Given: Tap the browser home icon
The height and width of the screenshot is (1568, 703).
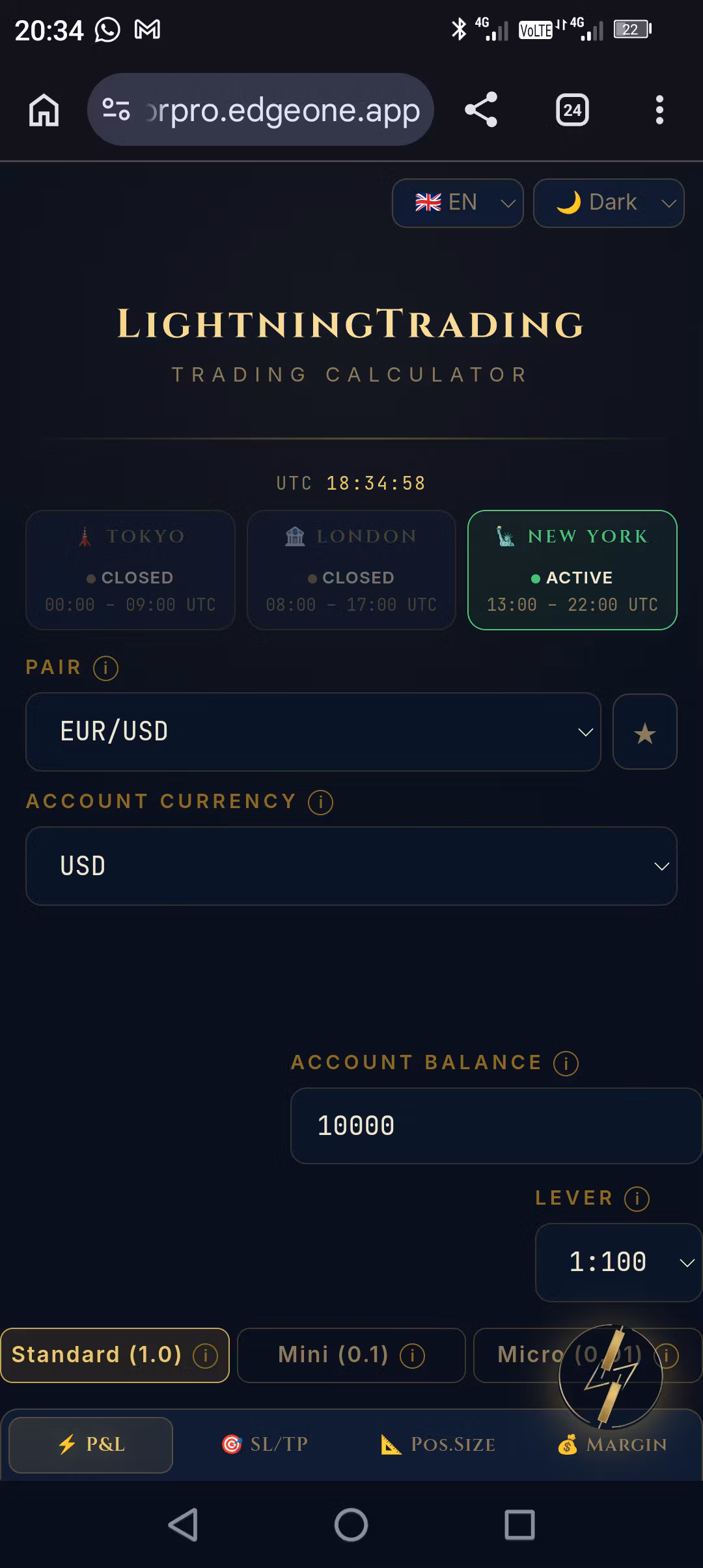Looking at the screenshot, I should (44, 109).
